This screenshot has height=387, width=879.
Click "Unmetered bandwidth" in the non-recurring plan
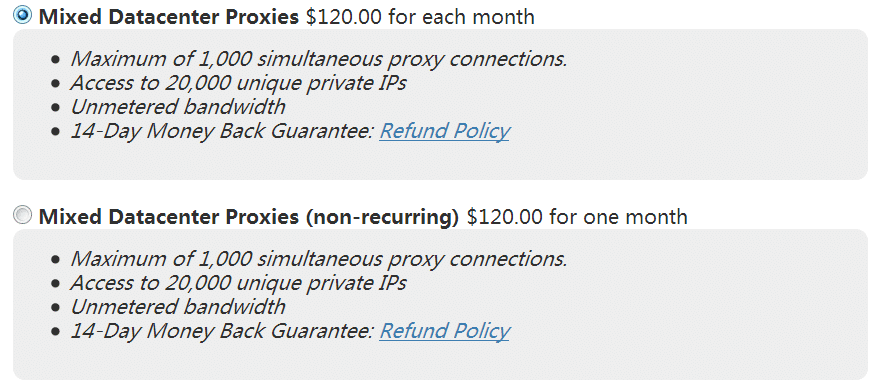click(x=178, y=307)
